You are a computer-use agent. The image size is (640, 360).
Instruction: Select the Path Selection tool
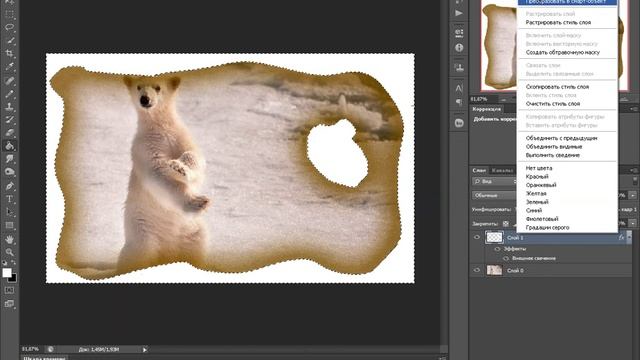(x=9, y=212)
